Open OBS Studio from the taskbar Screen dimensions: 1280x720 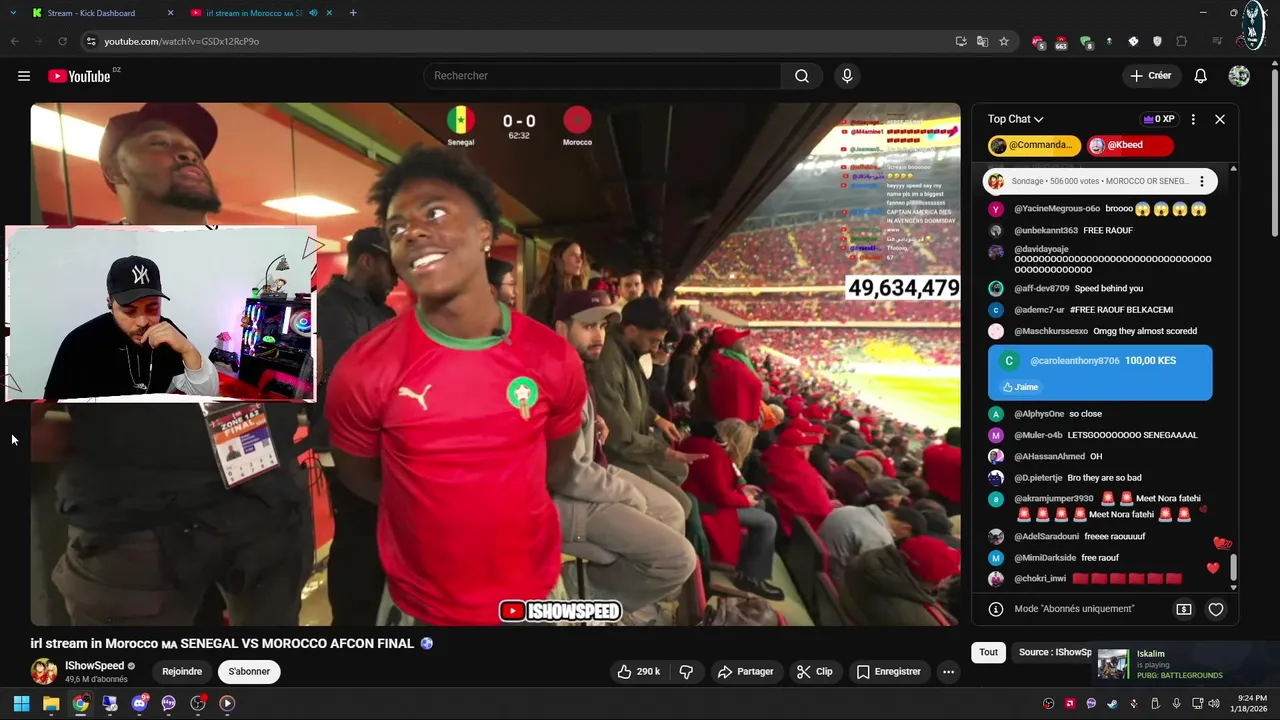pyautogui.click(x=198, y=703)
